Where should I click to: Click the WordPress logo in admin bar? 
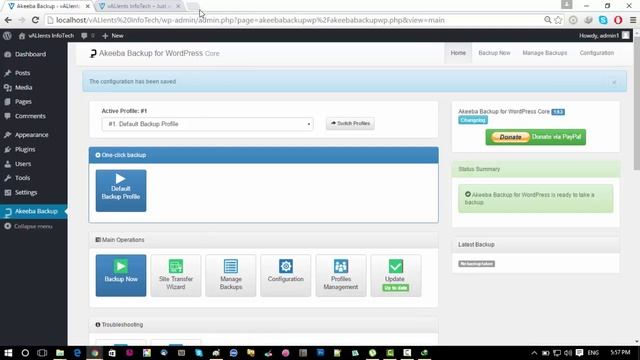(x=7, y=36)
